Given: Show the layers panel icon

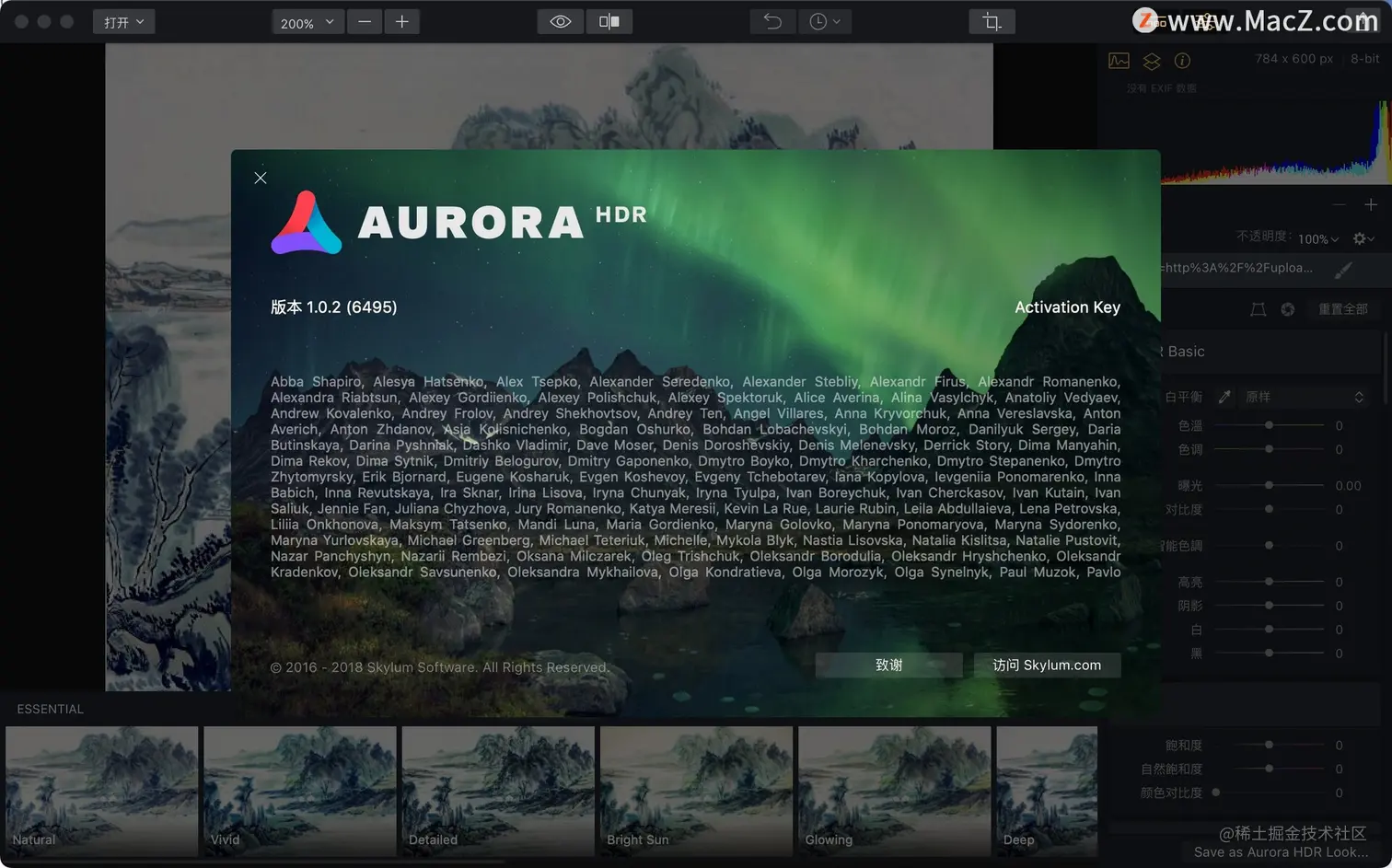Looking at the screenshot, I should pos(1152,61).
